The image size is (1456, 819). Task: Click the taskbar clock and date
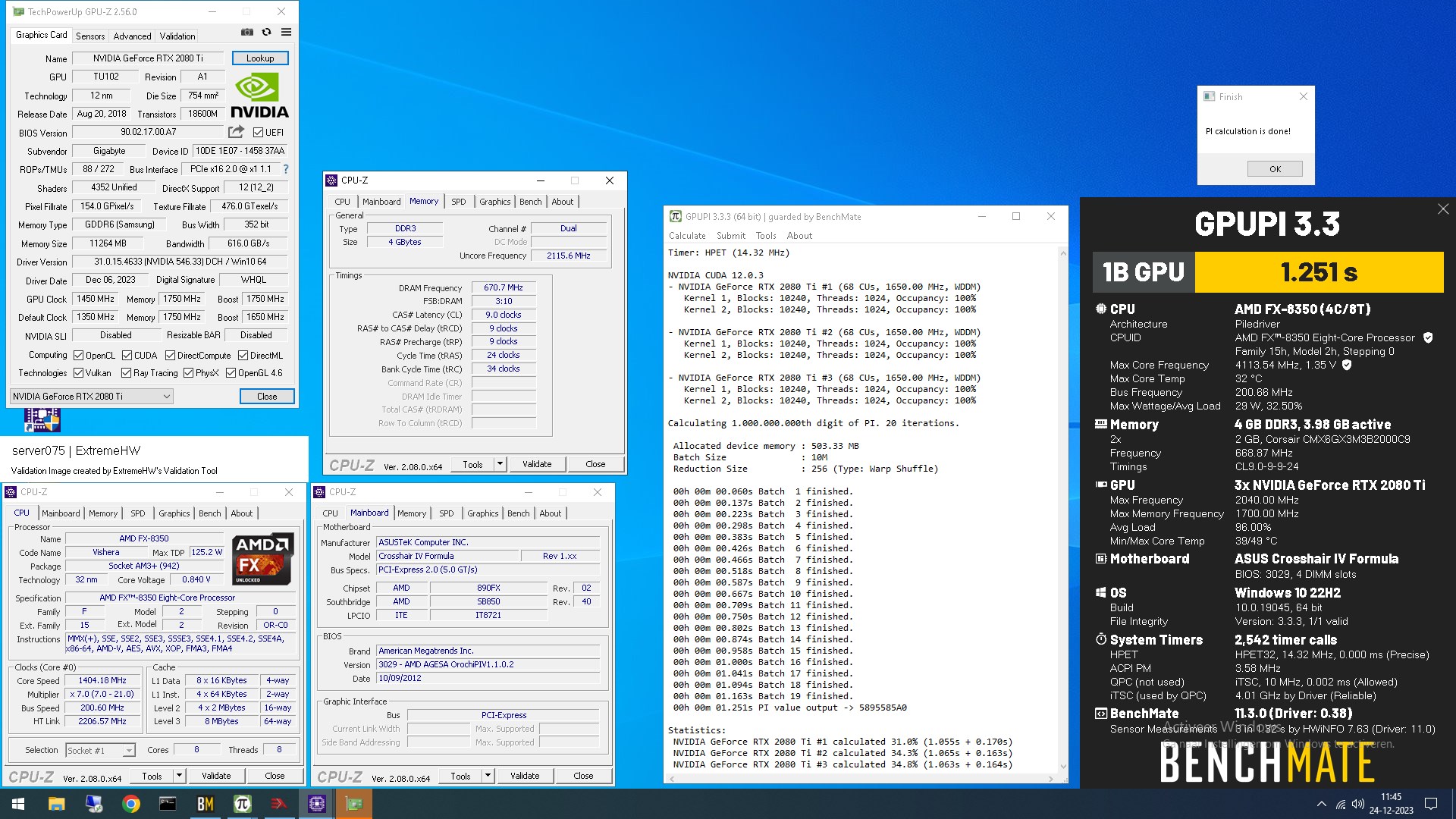tap(1391, 804)
